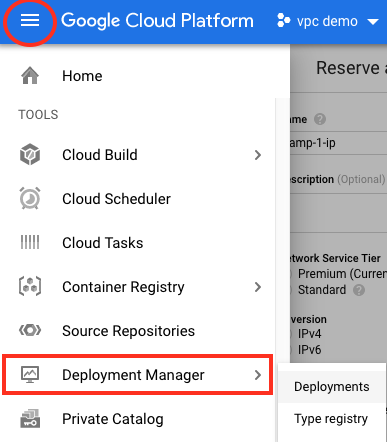
Task: Click the Source Repositories icon
Action: click(x=30, y=330)
